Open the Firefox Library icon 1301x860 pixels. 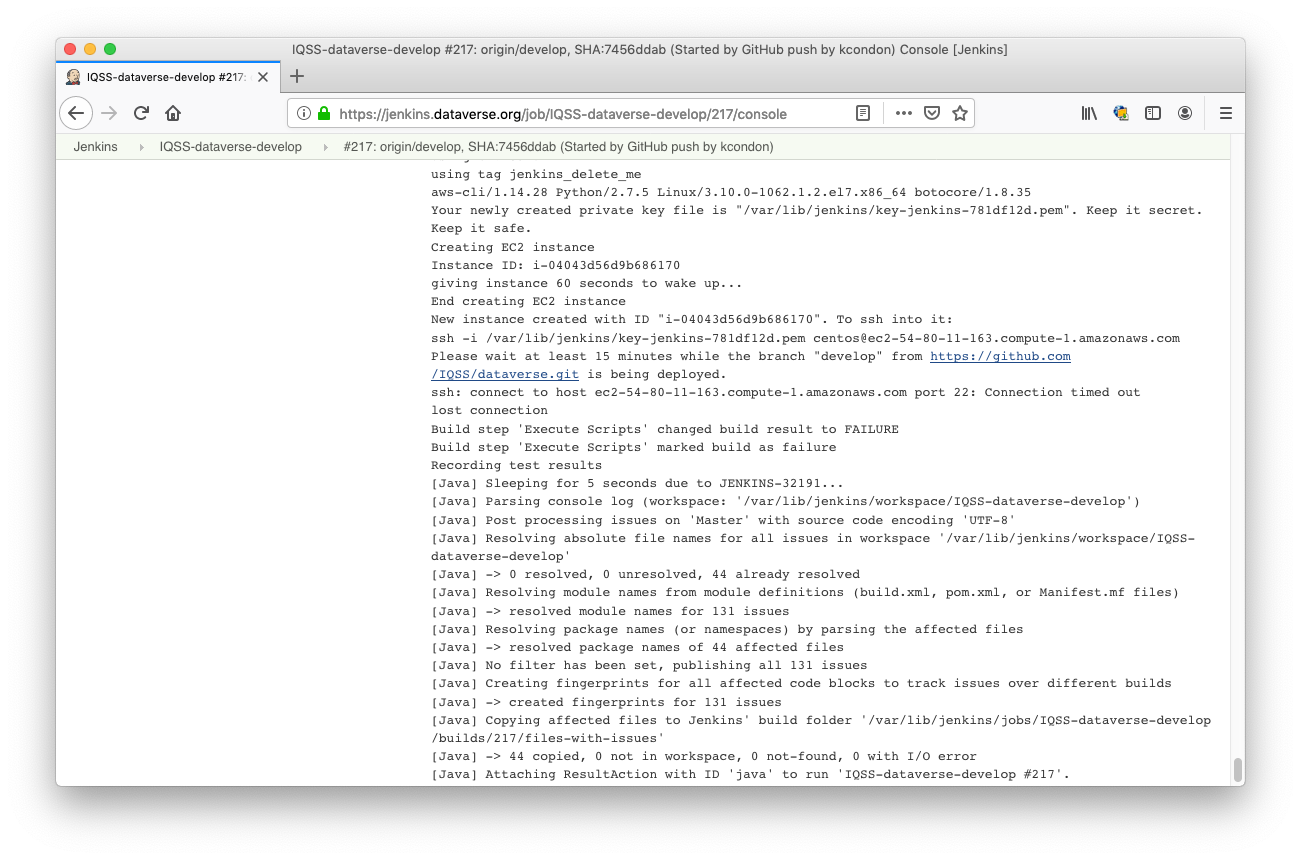pyautogui.click(x=1088, y=113)
